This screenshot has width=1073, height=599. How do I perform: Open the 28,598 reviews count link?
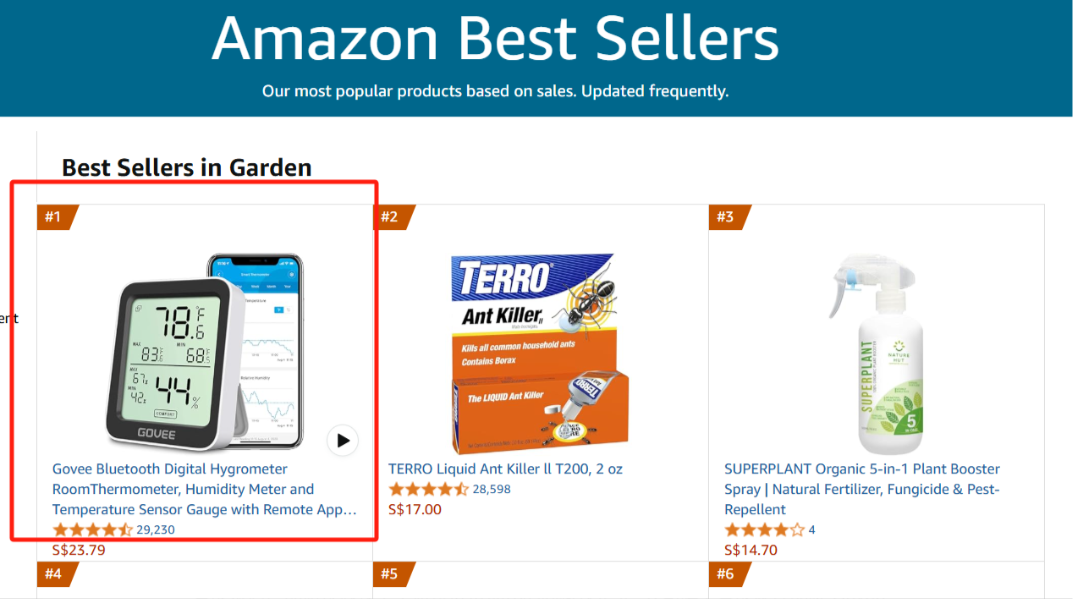pyautogui.click(x=491, y=489)
